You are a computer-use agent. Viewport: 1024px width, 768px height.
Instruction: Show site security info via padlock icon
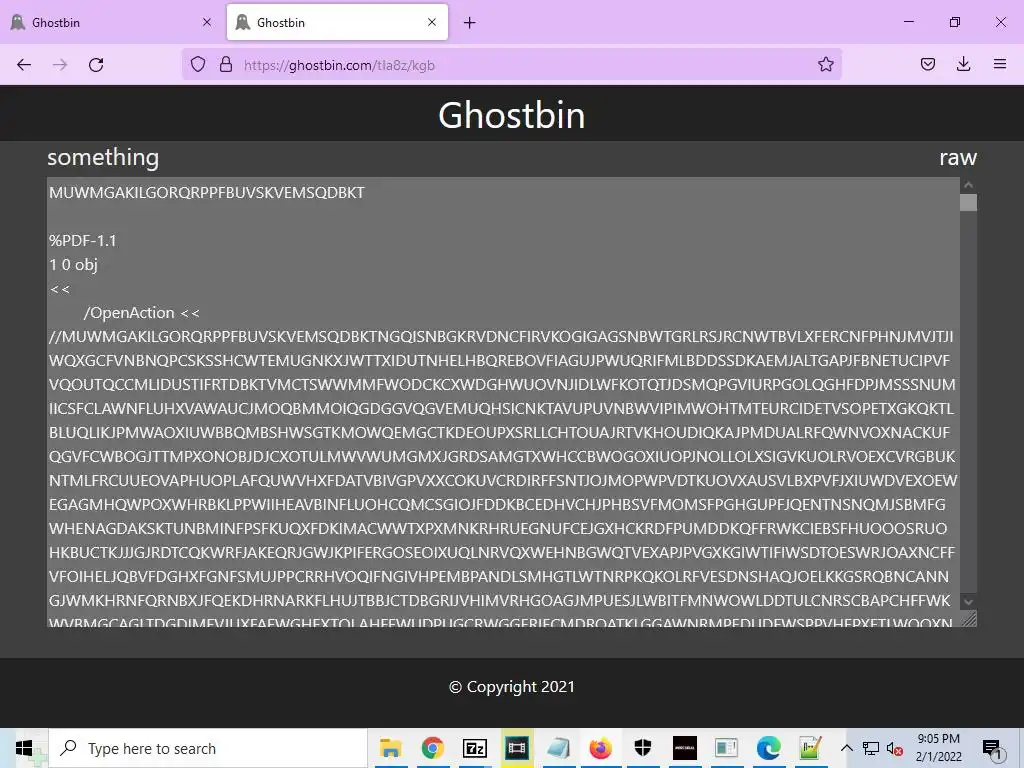(x=226, y=65)
